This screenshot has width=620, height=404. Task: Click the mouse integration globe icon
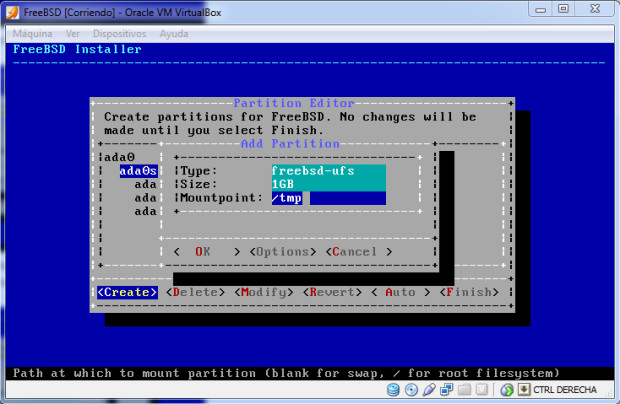(507, 390)
